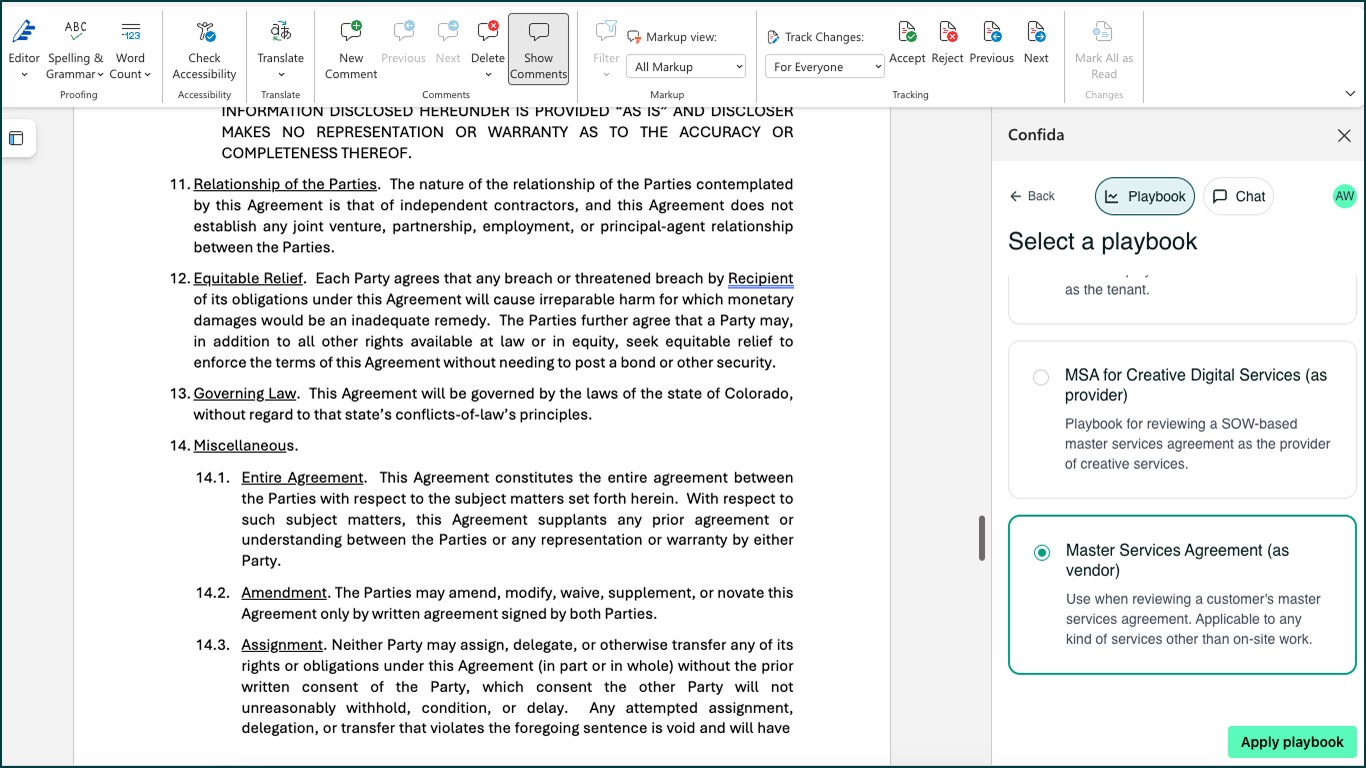This screenshot has height=768, width=1366.
Task: Open the Editor proofing tool
Action: point(24,40)
